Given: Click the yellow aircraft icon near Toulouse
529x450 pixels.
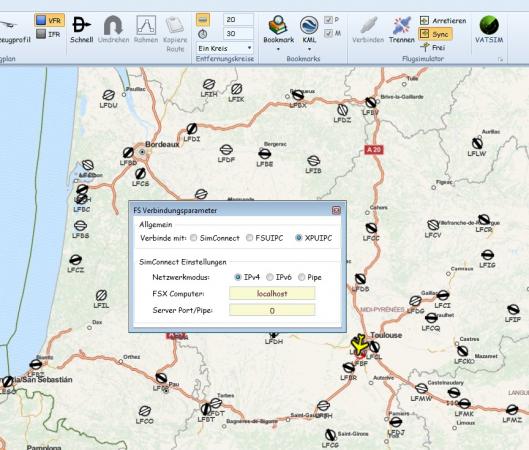Looking at the screenshot, I should tap(360, 344).
